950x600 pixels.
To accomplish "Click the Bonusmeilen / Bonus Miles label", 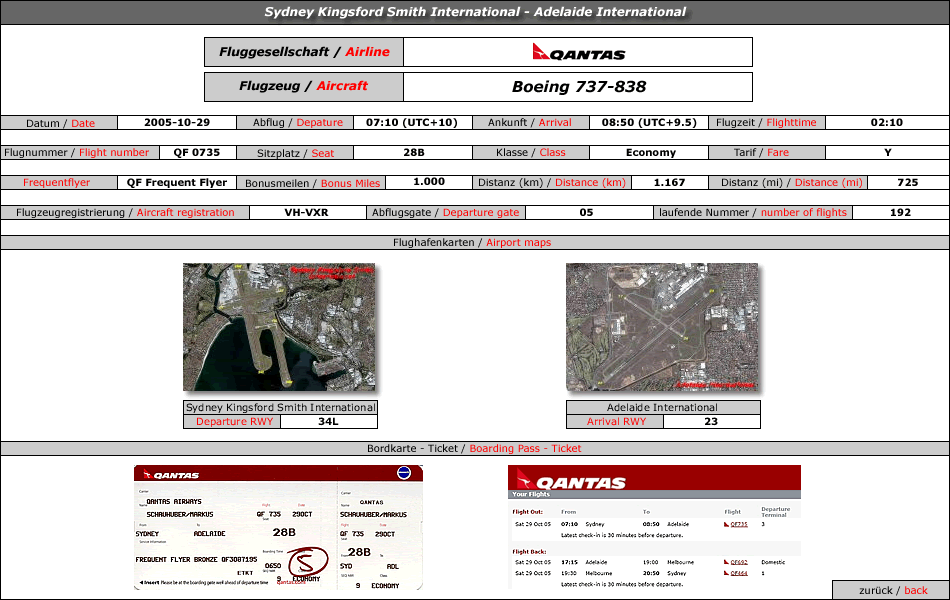I will (312, 183).
